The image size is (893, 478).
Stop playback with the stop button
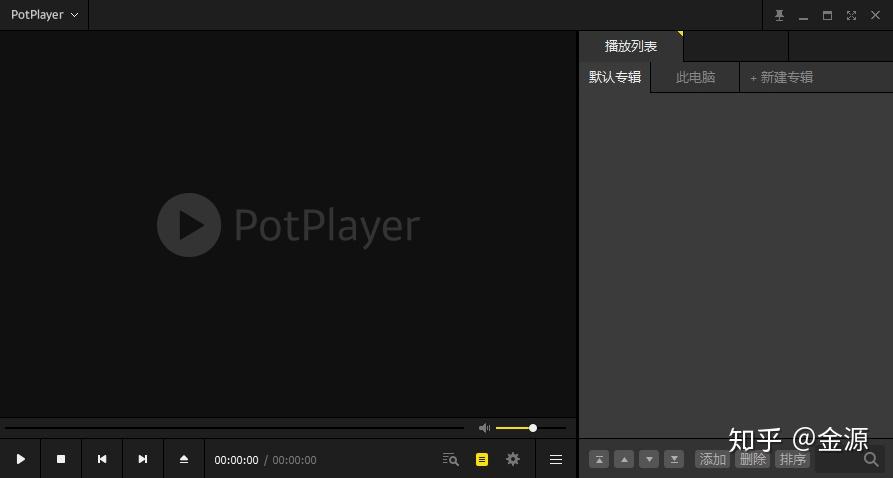point(61,459)
